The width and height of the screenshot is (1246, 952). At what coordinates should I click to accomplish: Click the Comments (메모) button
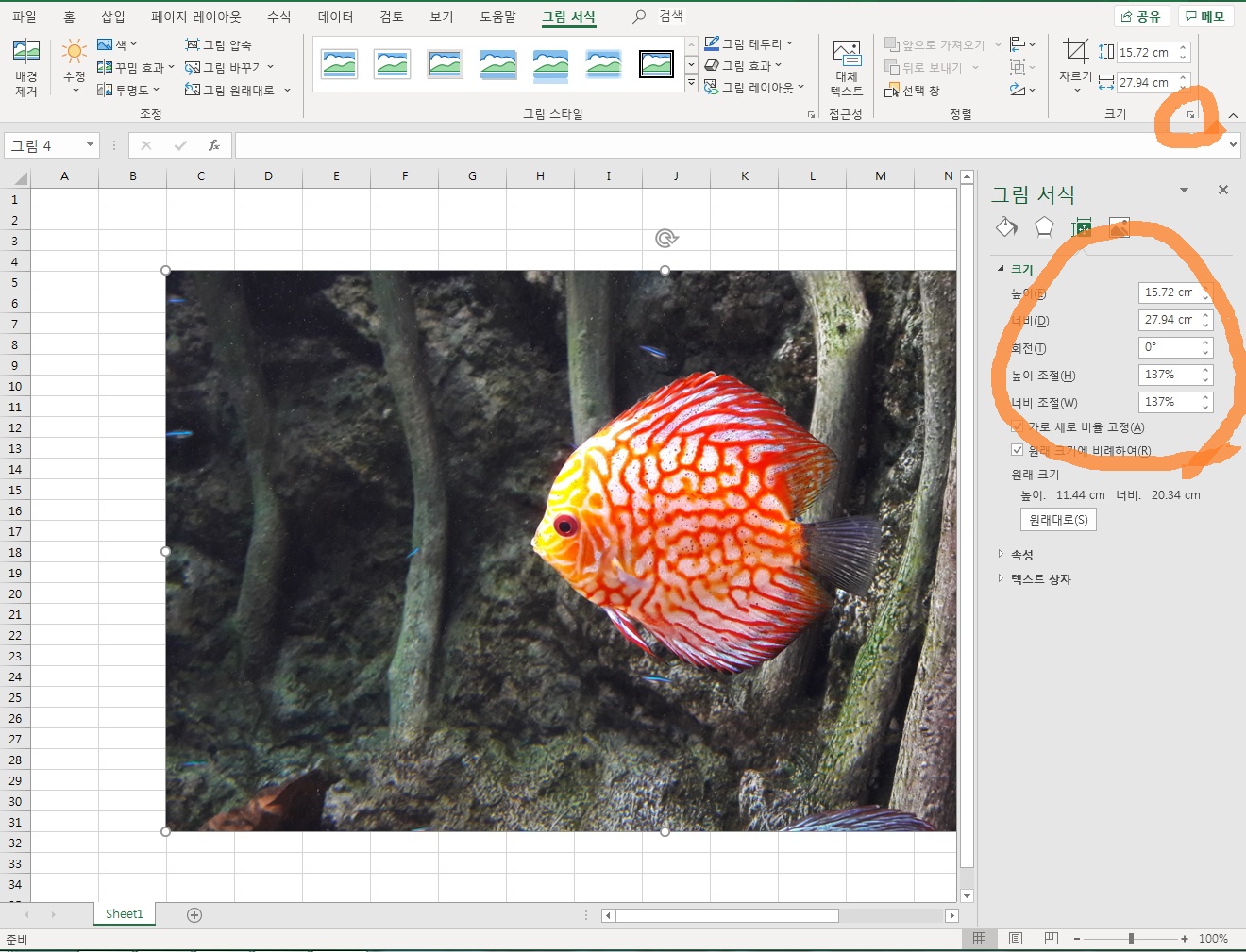pos(1206,16)
